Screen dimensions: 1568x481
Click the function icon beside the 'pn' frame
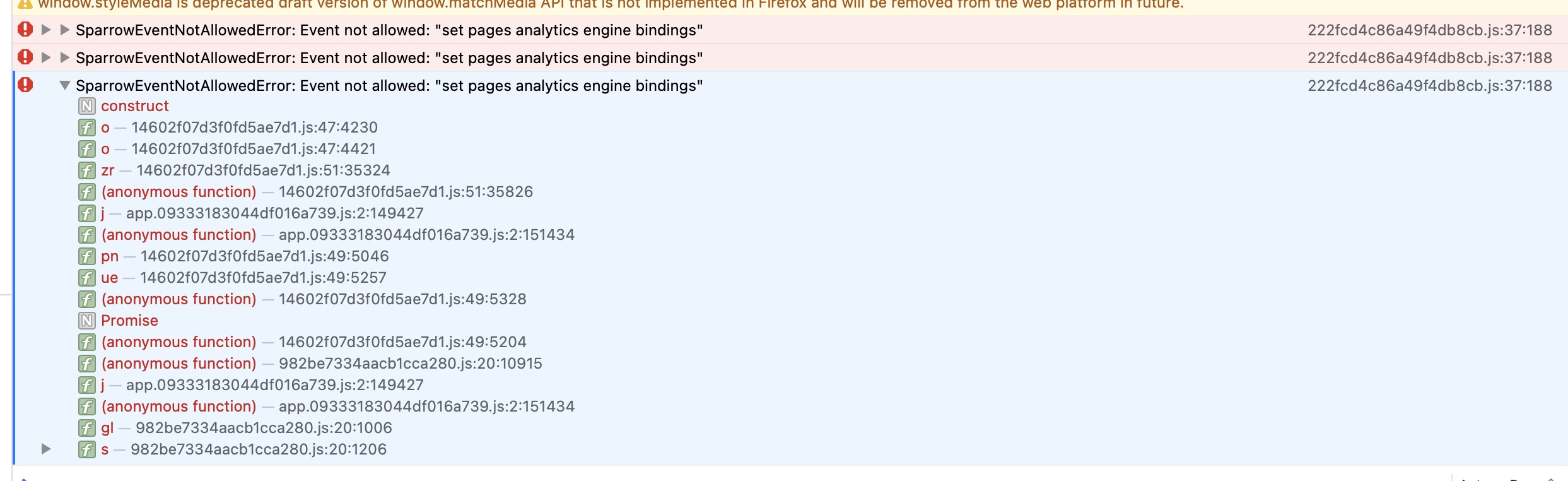coord(87,256)
